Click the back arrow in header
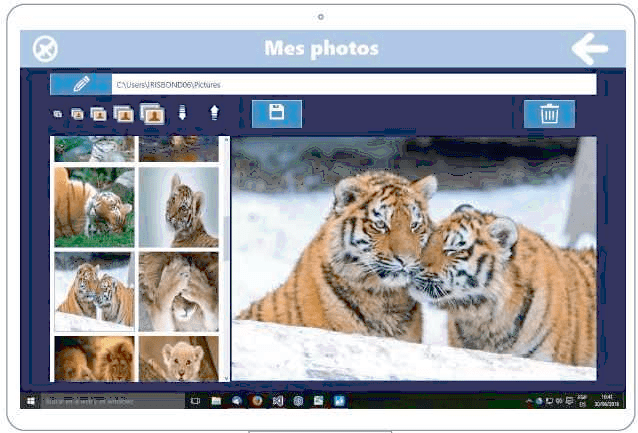 [x=589, y=48]
